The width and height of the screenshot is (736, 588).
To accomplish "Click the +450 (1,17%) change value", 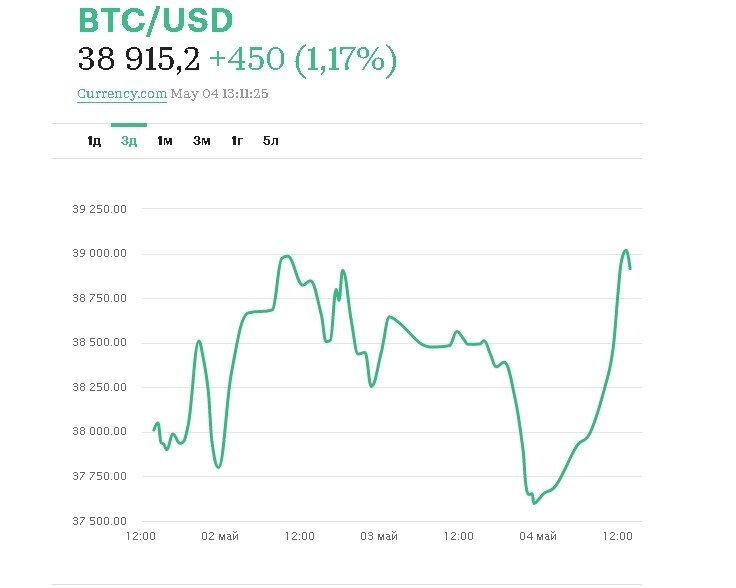I will coord(303,60).
